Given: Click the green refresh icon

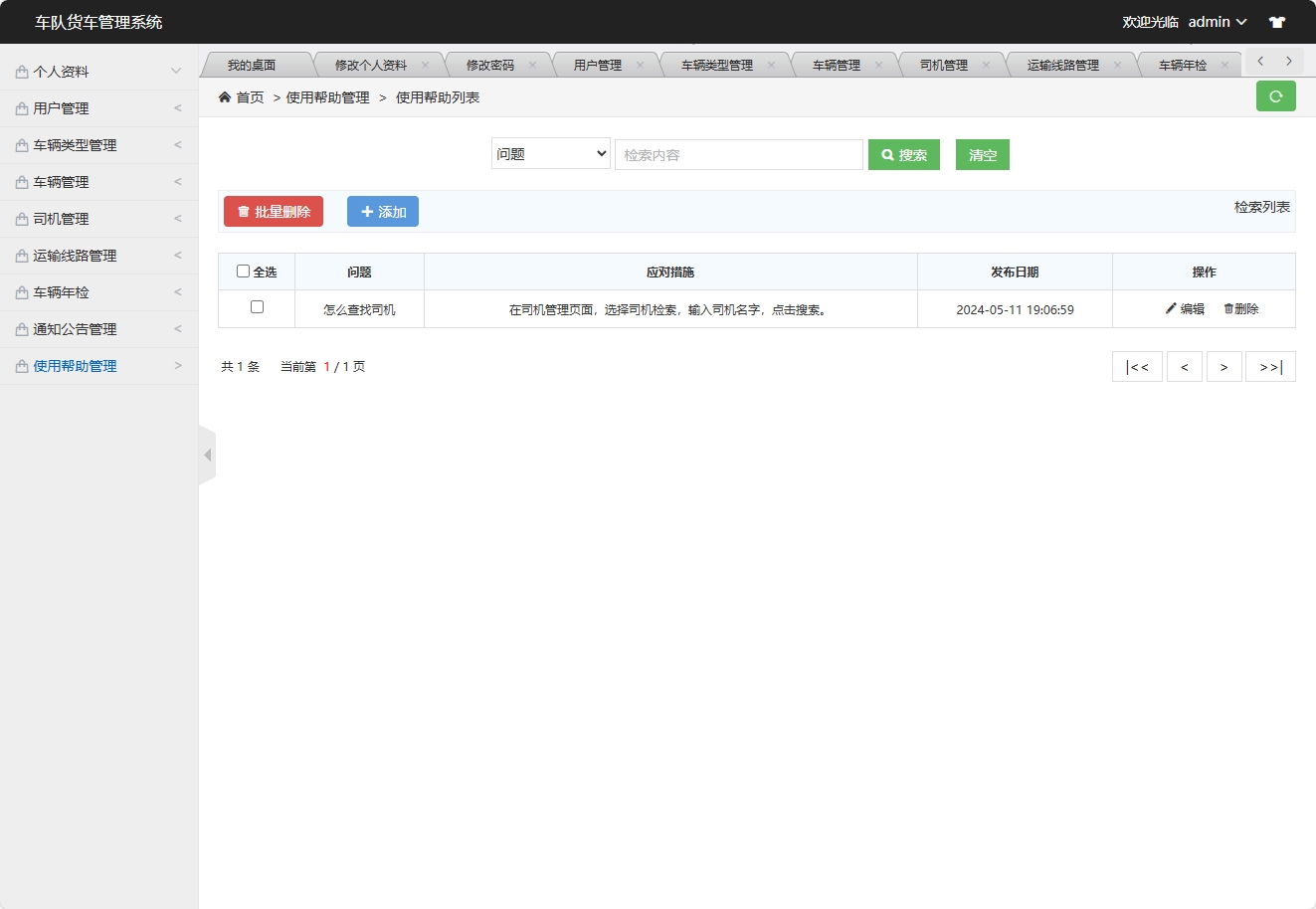Looking at the screenshot, I should pyautogui.click(x=1276, y=96).
